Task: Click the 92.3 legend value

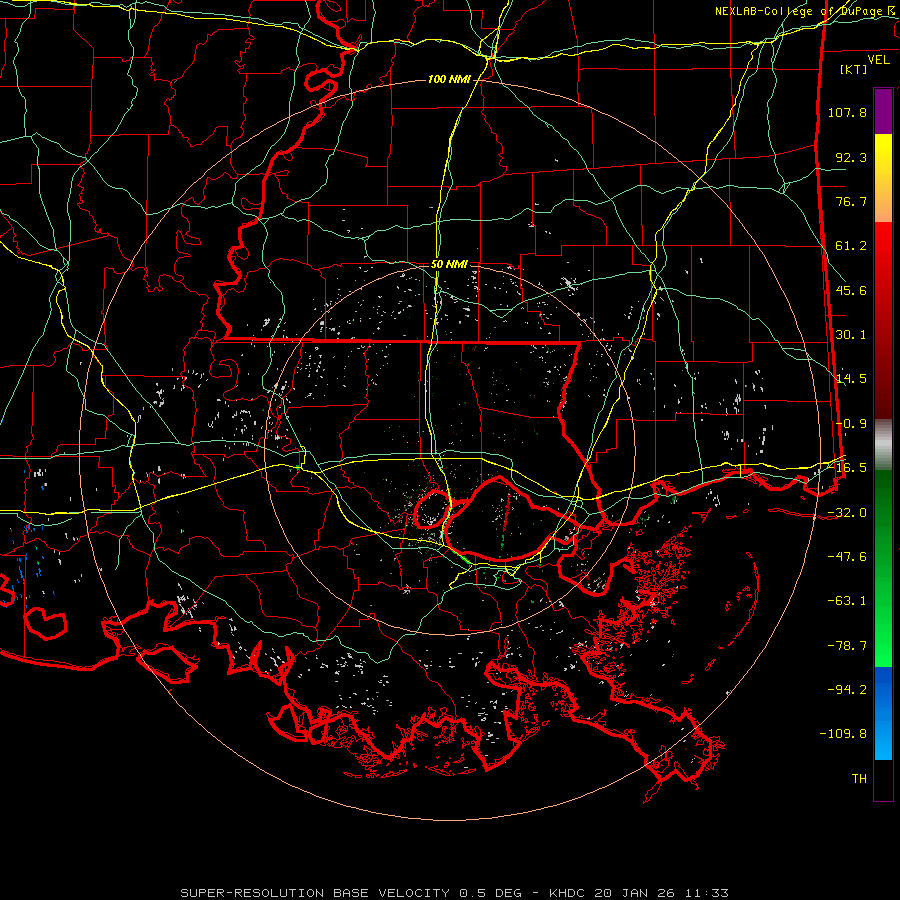Action: click(x=851, y=157)
